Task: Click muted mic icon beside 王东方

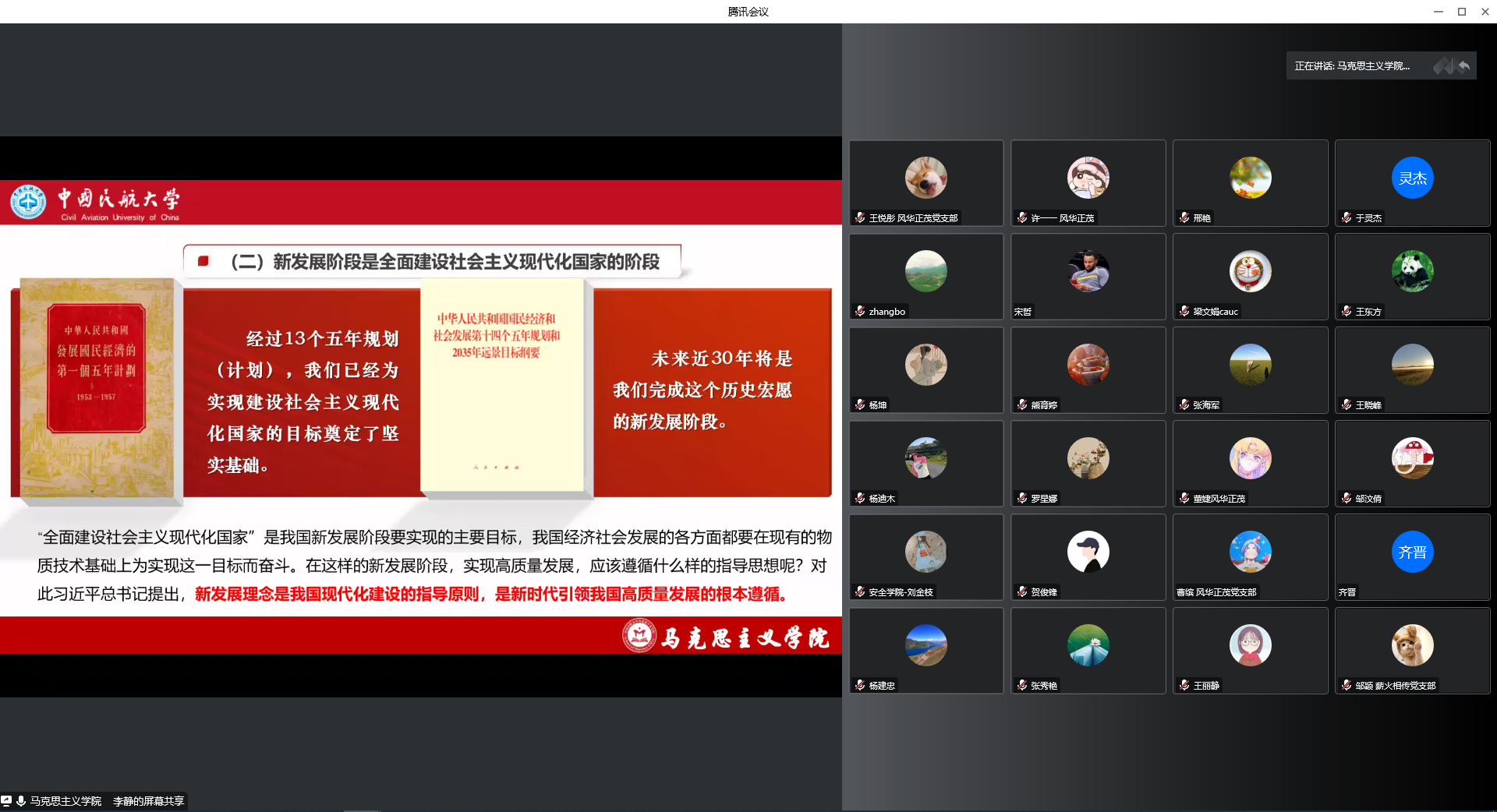Action: point(1347,311)
